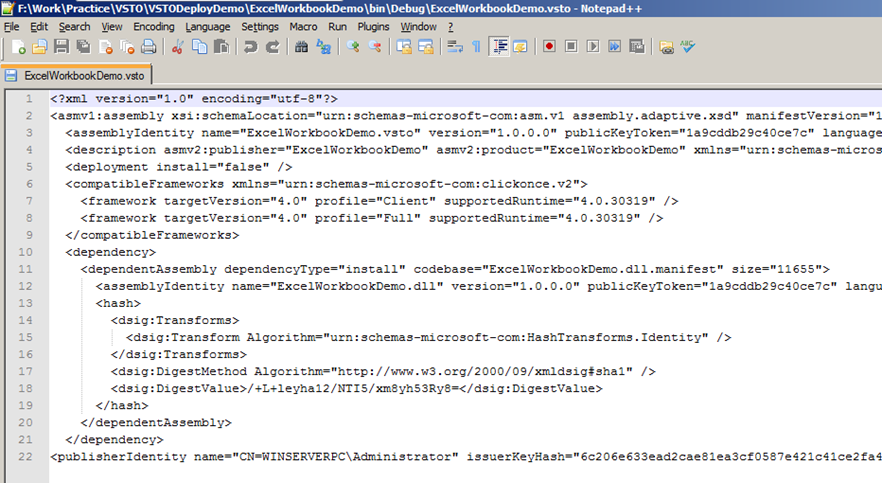
Task: Click the Open file folder icon
Action: (39, 47)
